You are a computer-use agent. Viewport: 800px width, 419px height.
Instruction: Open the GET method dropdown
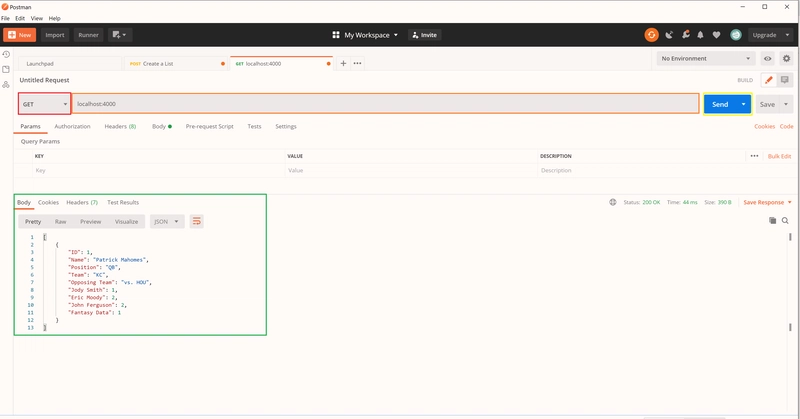click(44, 104)
